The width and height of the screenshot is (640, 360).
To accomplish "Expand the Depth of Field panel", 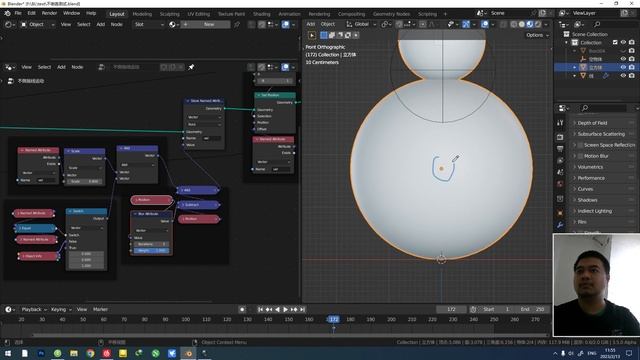I will pos(575,123).
